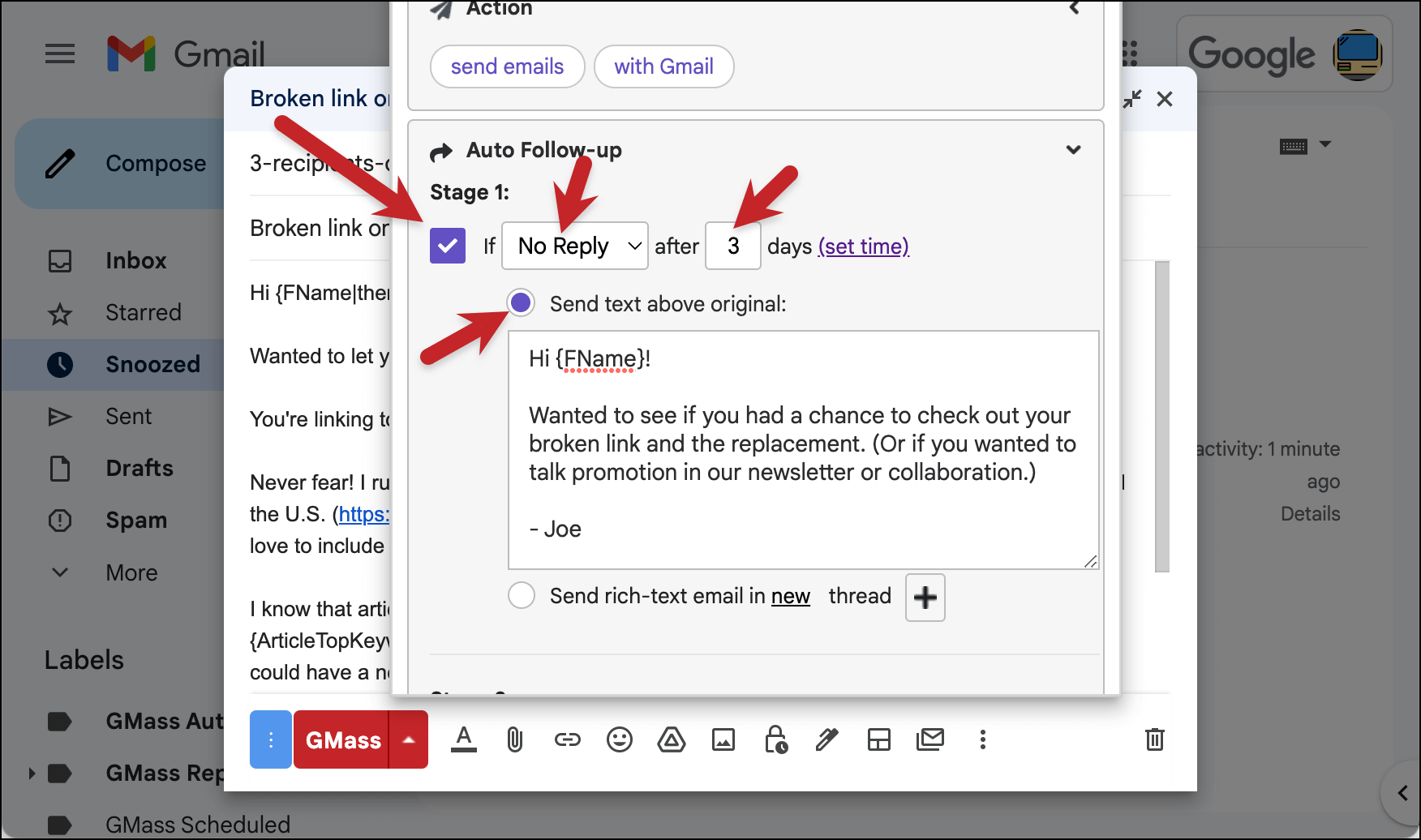Image resolution: width=1421 pixels, height=840 pixels.
Task: Insert files using Google Drive
Action: 672,739
